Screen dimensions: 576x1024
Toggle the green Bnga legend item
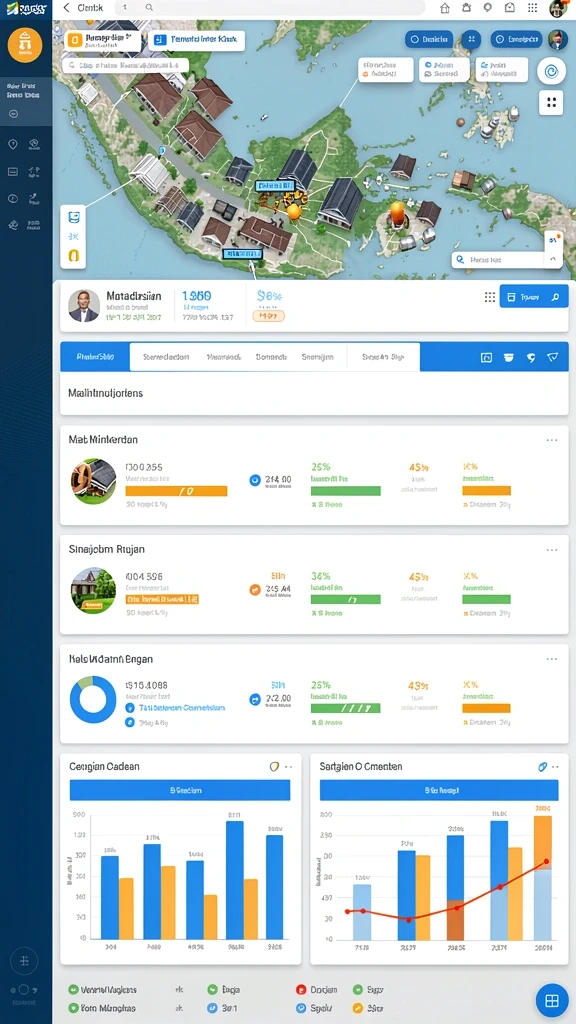pyautogui.click(x=212, y=990)
